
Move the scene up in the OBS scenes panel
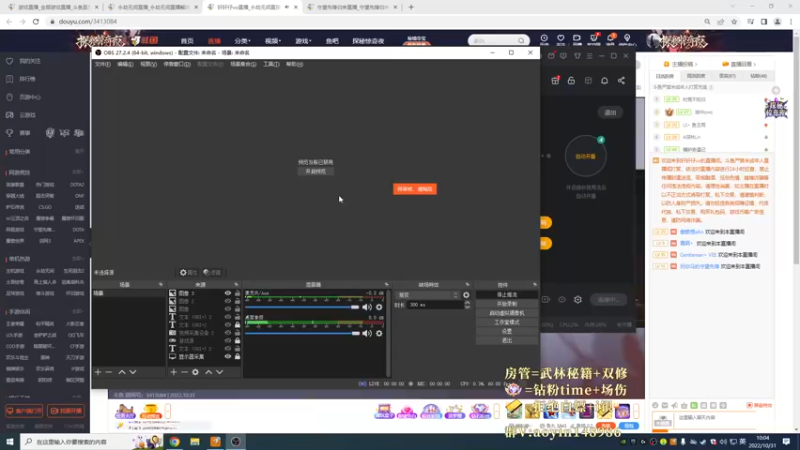click(x=122, y=372)
